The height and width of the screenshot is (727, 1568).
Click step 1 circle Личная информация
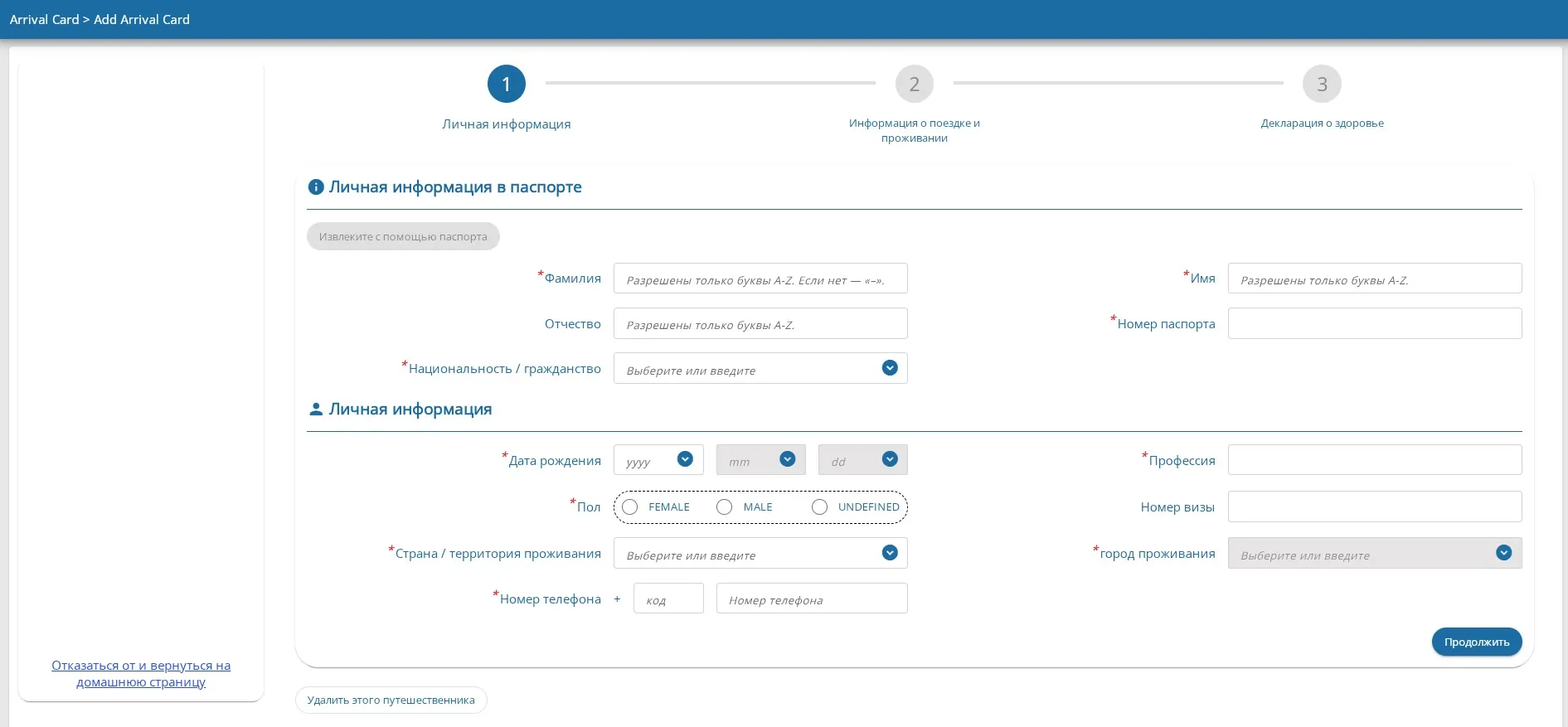click(506, 84)
